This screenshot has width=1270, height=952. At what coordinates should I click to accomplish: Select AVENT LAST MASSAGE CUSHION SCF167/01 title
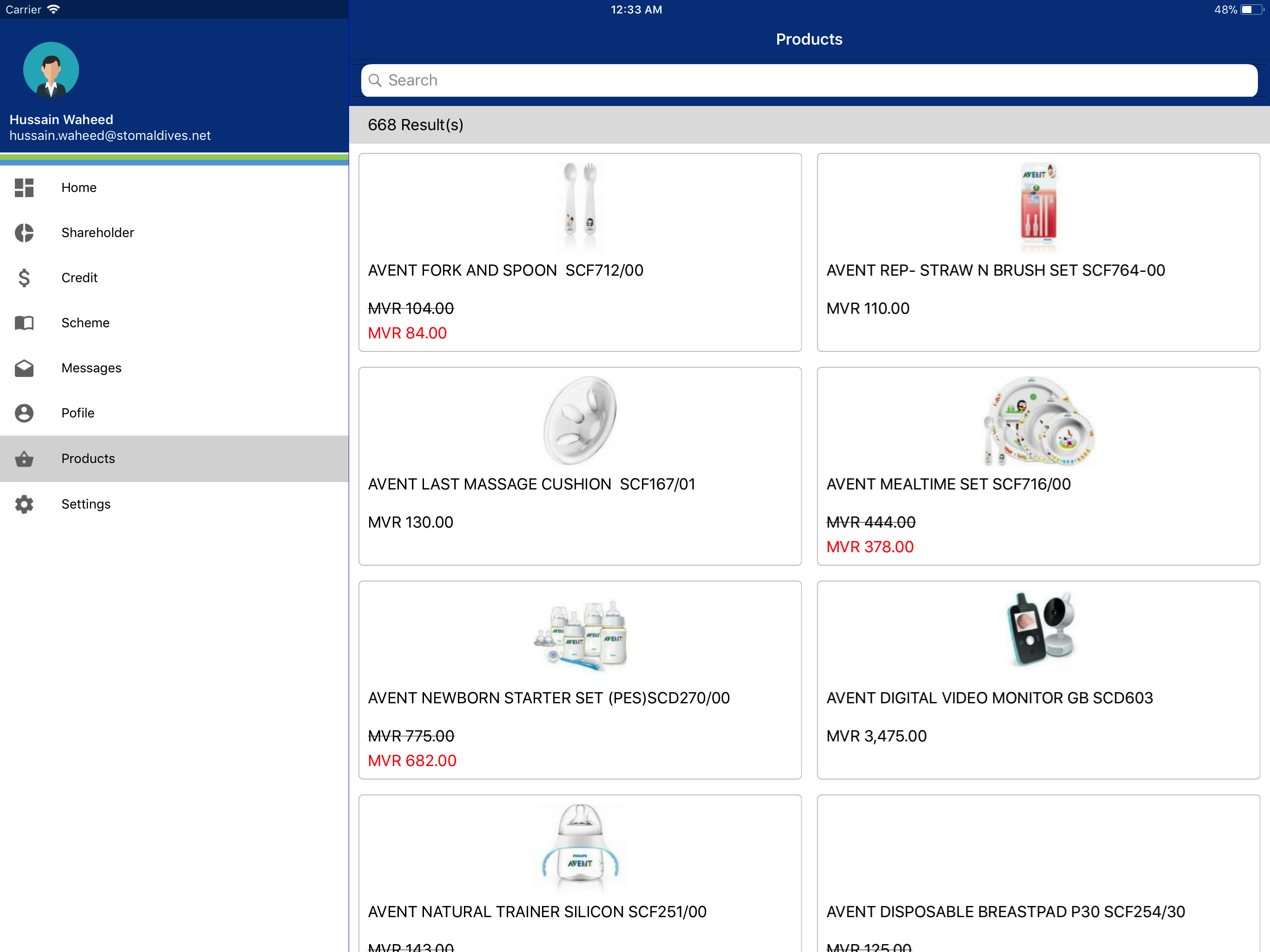[x=532, y=484]
